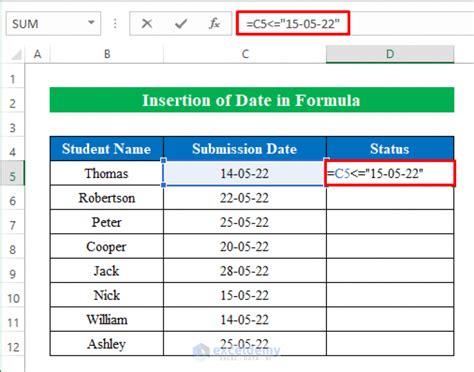Click the Status header cell

coord(390,149)
